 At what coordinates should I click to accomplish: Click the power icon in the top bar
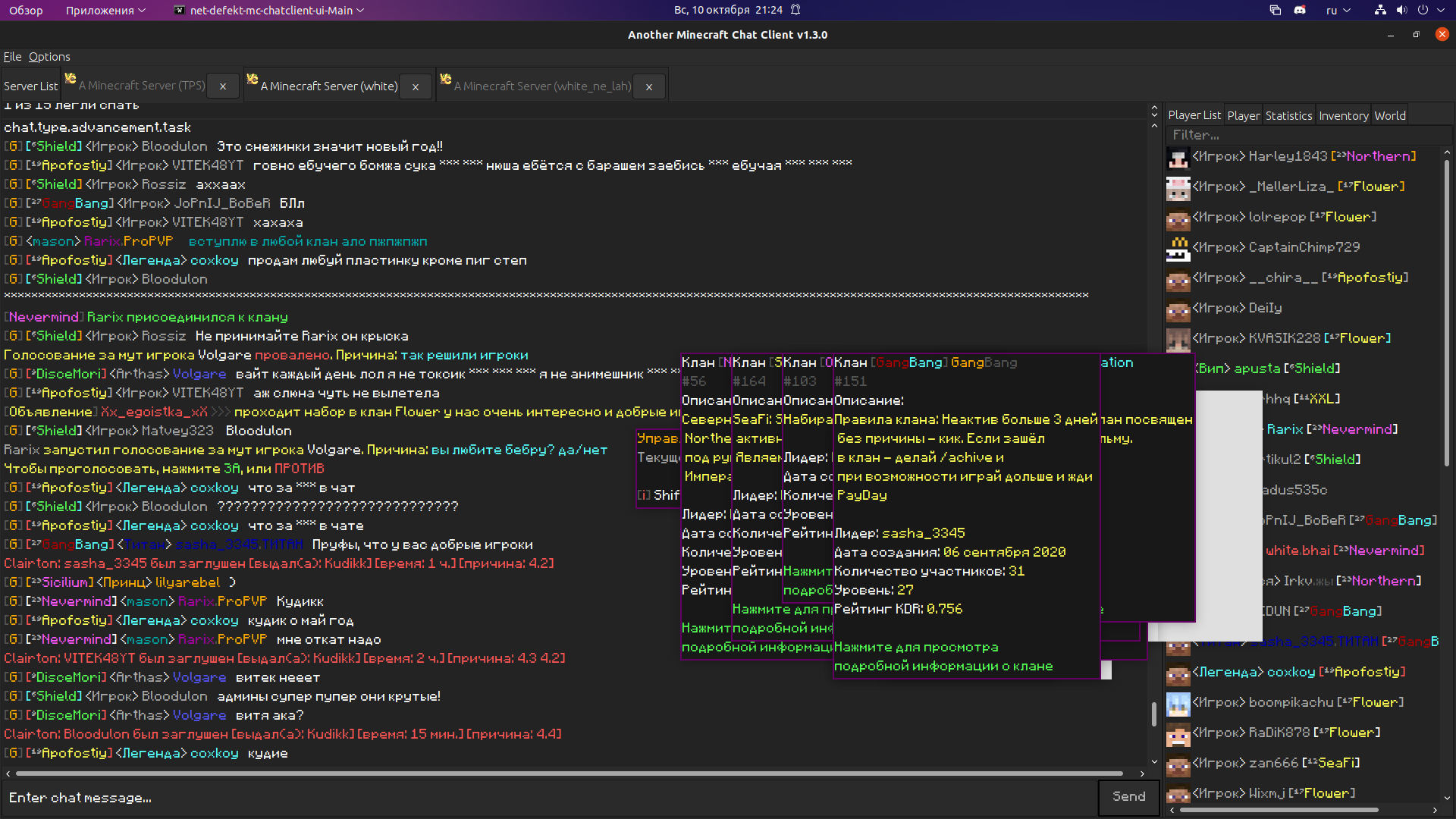pos(1423,10)
